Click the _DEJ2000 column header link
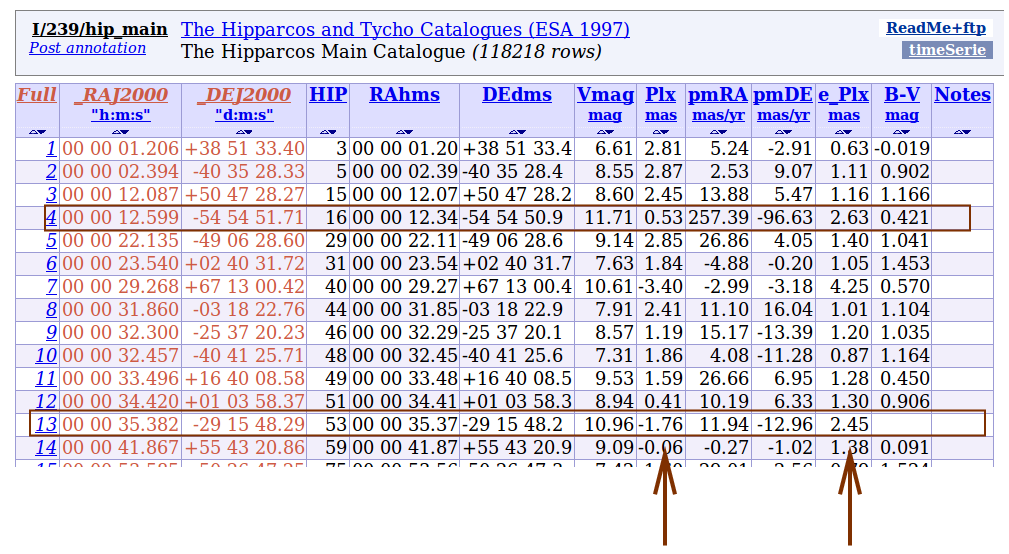This screenshot has height=554, width=1009. coord(244,95)
